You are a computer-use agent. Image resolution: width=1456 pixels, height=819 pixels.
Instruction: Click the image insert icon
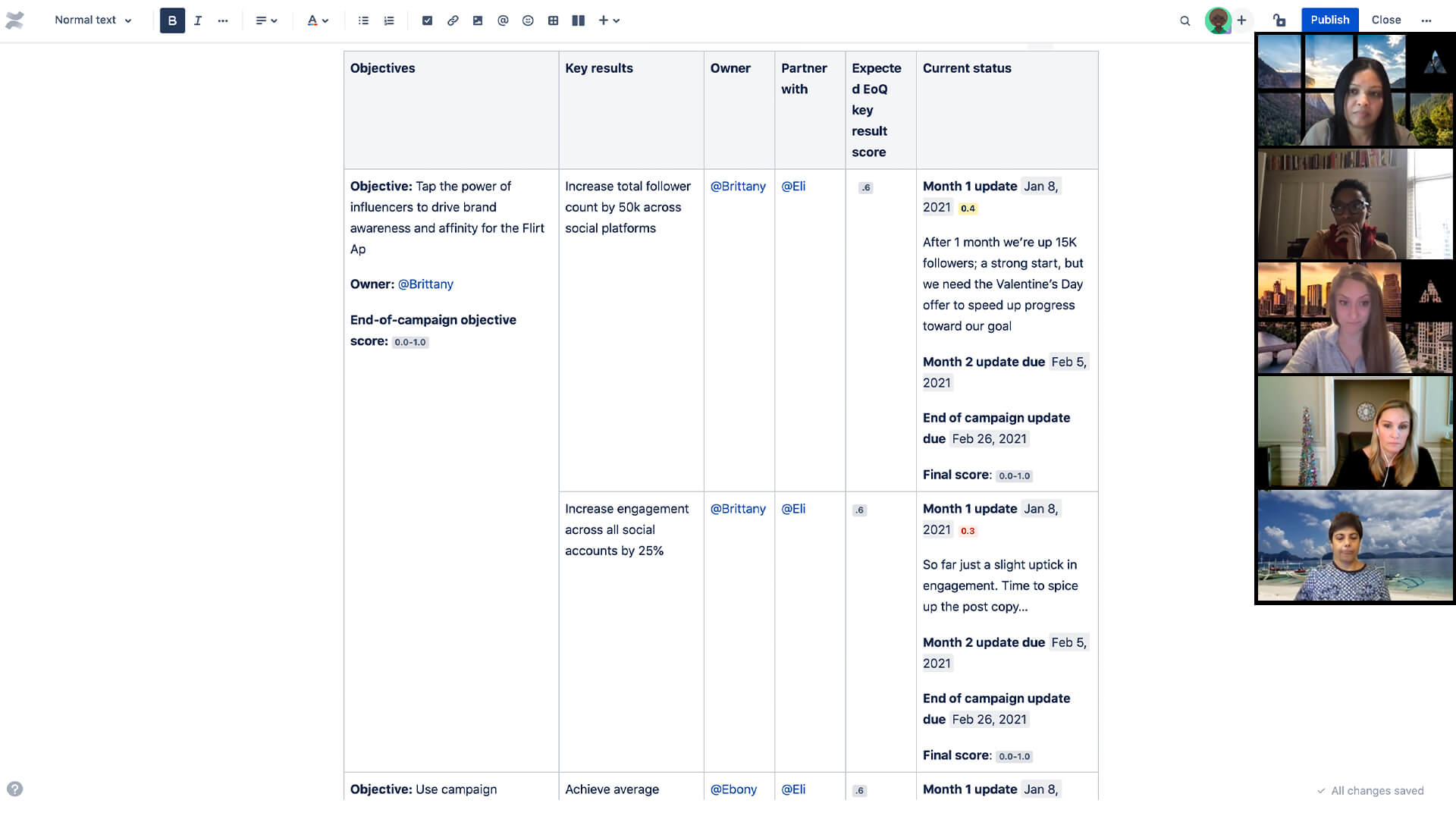coord(478,20)
